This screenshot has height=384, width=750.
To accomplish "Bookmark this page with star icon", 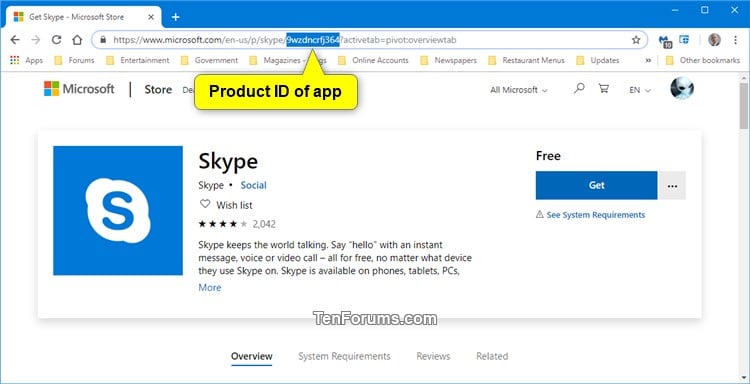I will point(636,40).
